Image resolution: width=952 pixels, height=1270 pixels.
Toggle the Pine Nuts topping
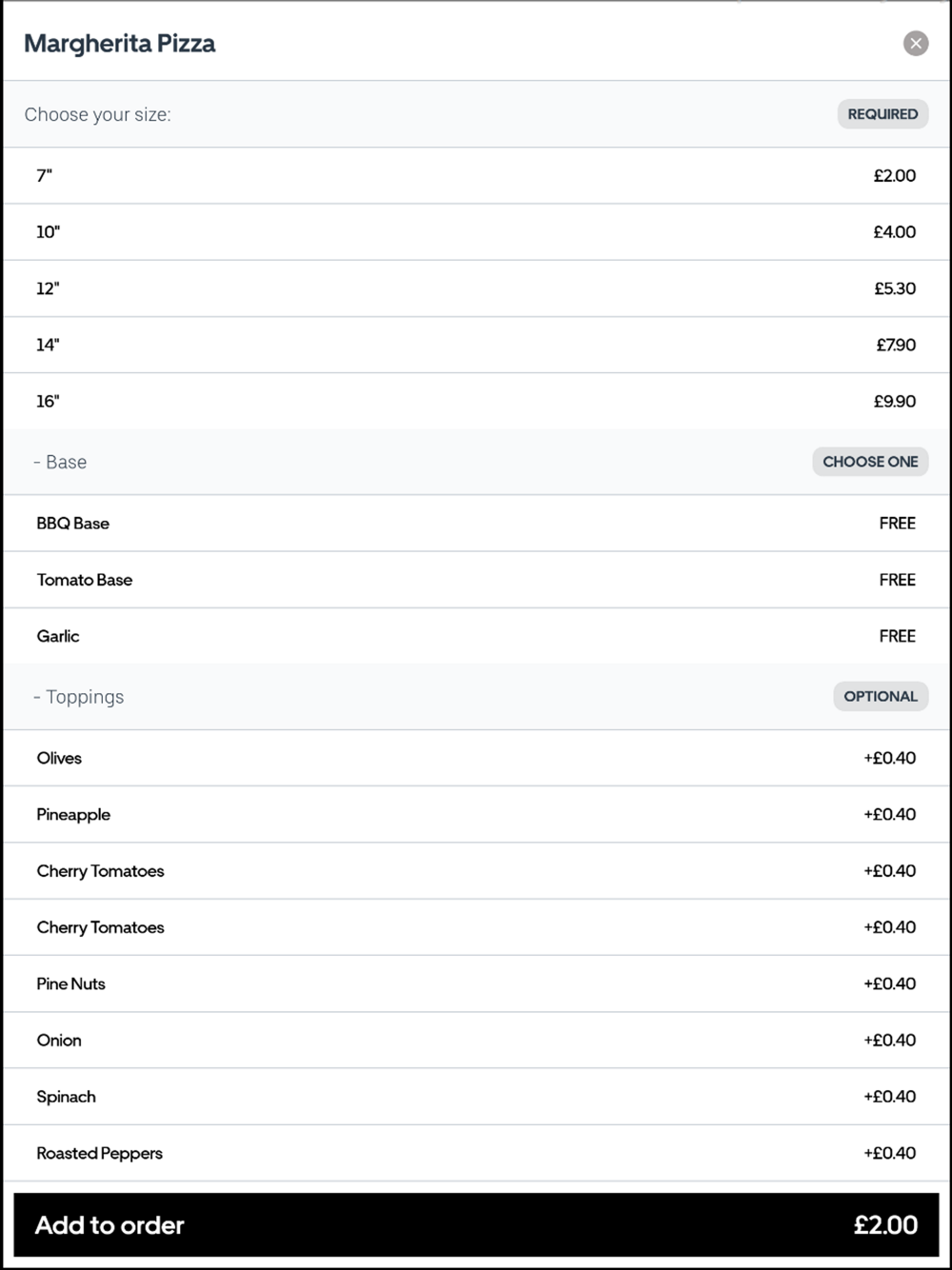point(476,983)
